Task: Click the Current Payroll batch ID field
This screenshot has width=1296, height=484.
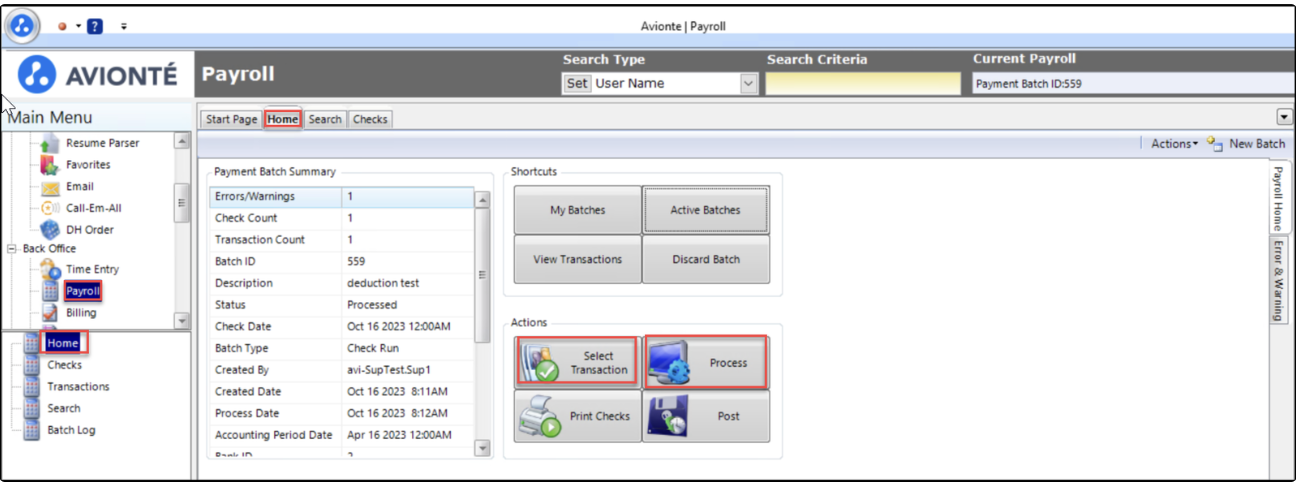Action: pyautogui.click(x=1134, y=84)
